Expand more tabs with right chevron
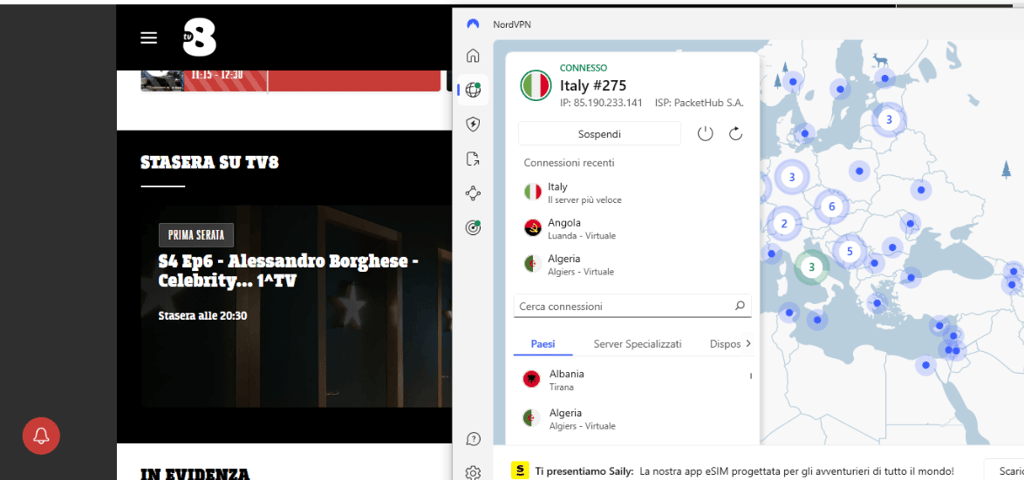1024x480 pixels. [748, 344]
